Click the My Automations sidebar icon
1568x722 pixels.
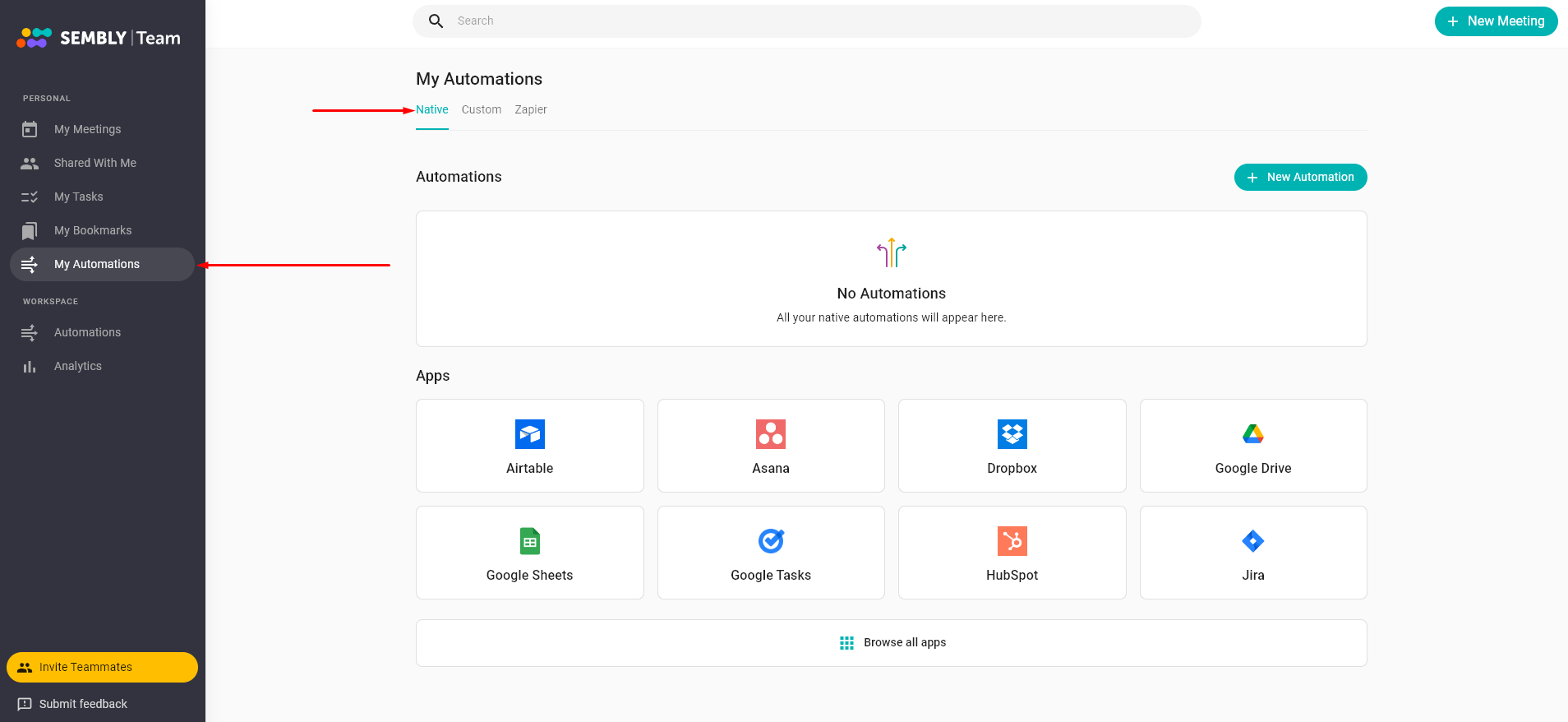click(x=30, y=264)
